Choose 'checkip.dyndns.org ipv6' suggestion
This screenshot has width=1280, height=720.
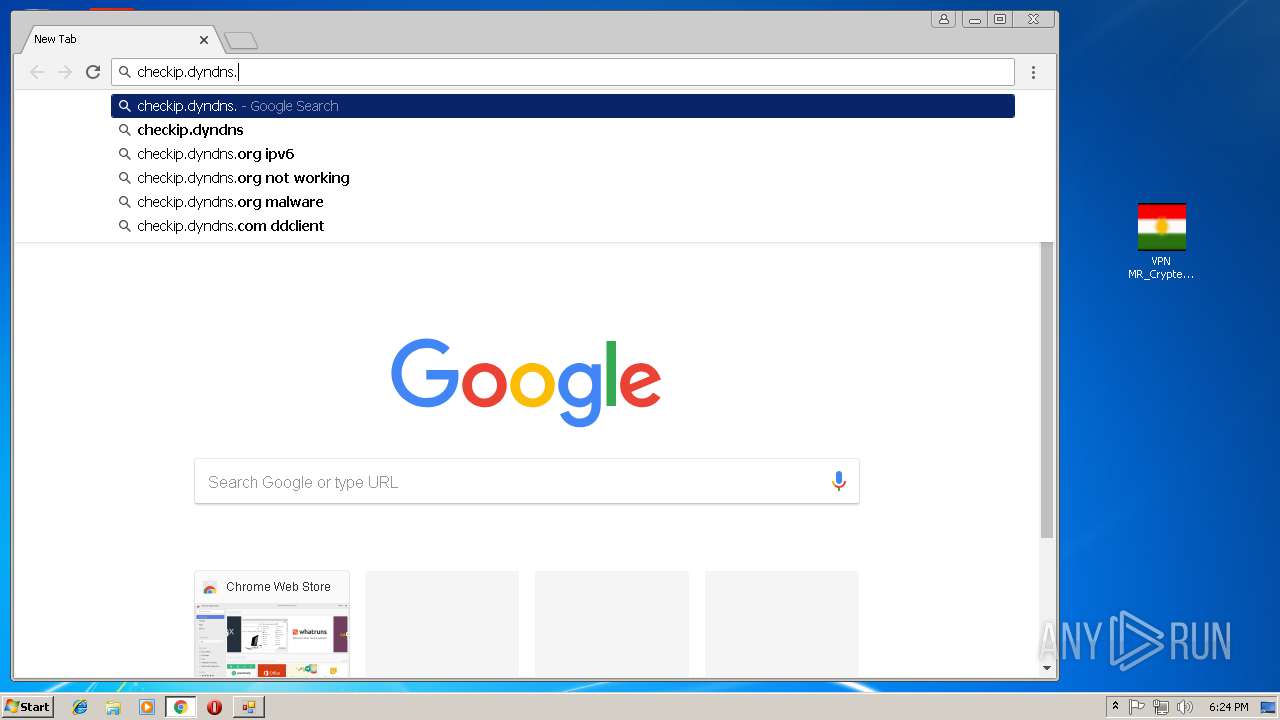(563, 154)
